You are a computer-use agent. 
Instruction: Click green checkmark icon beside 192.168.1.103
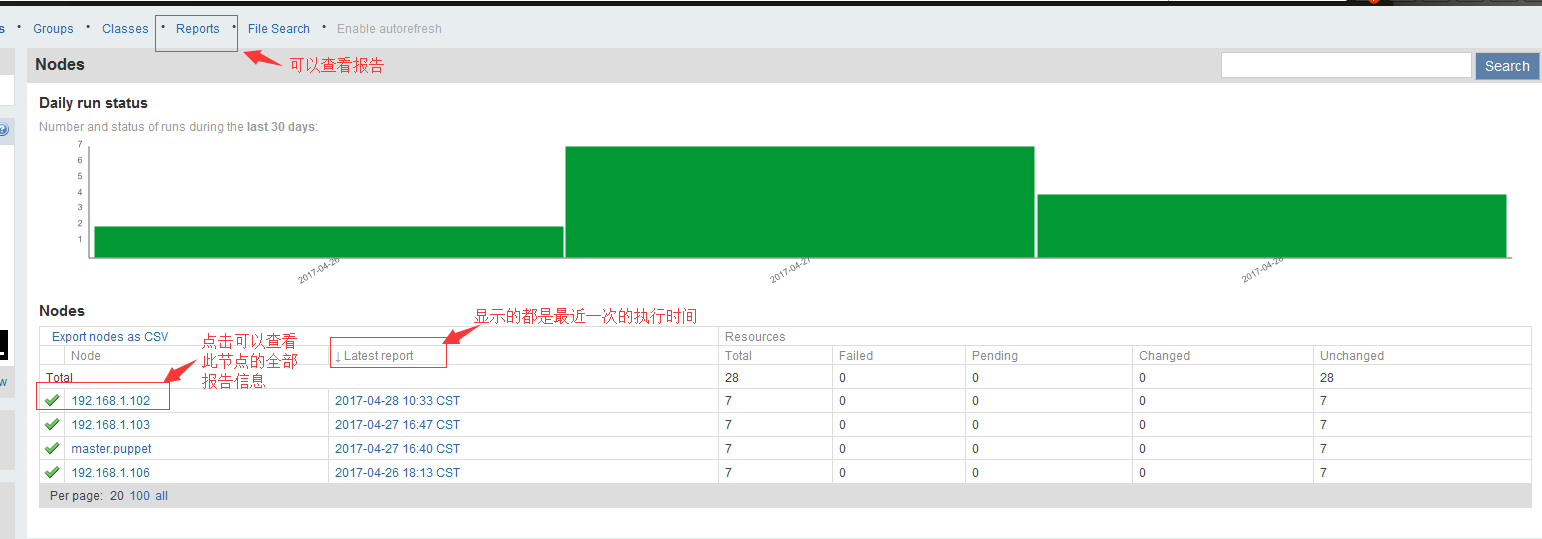point(52,425)
